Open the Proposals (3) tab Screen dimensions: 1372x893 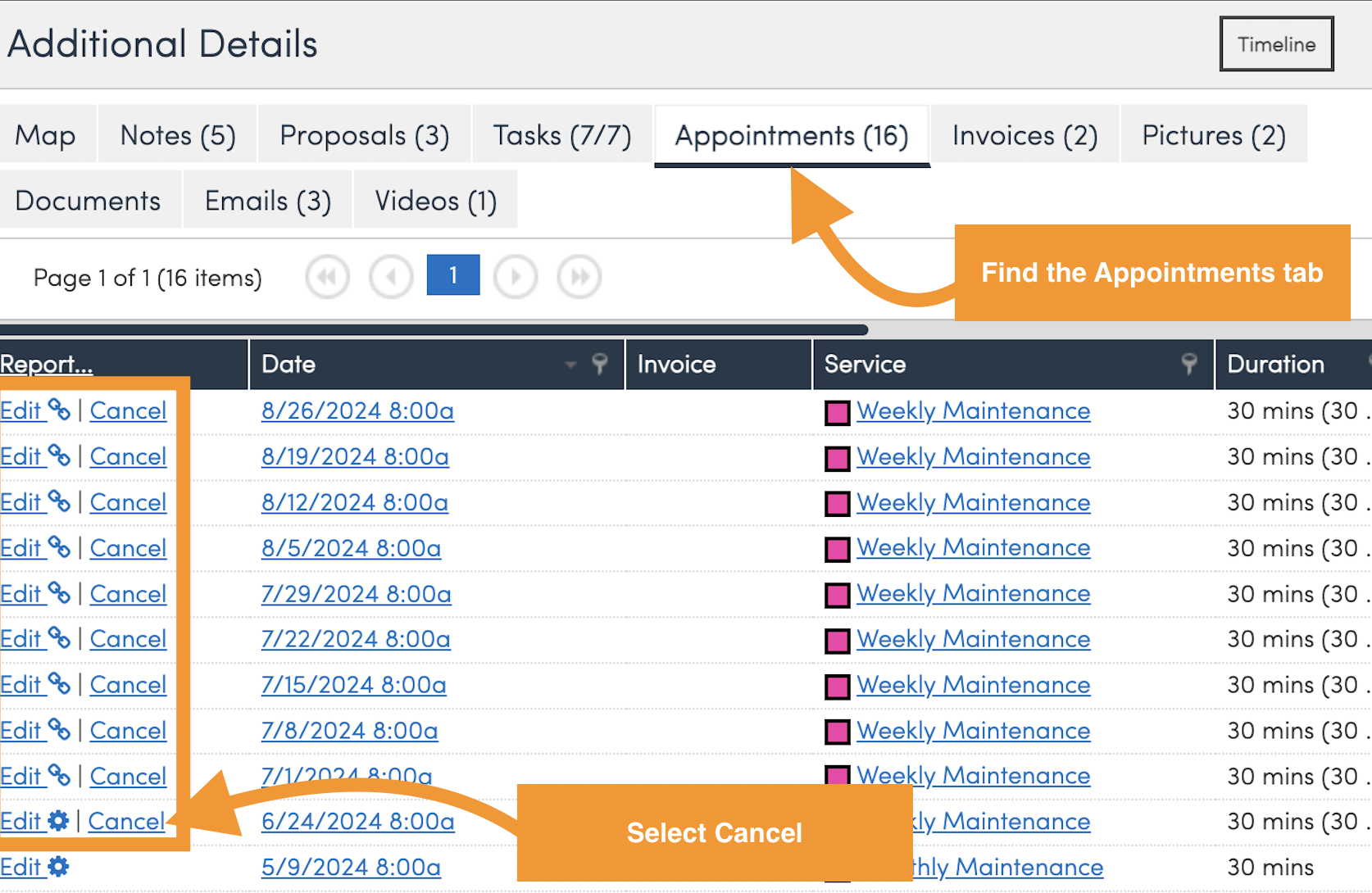(364, 135)
